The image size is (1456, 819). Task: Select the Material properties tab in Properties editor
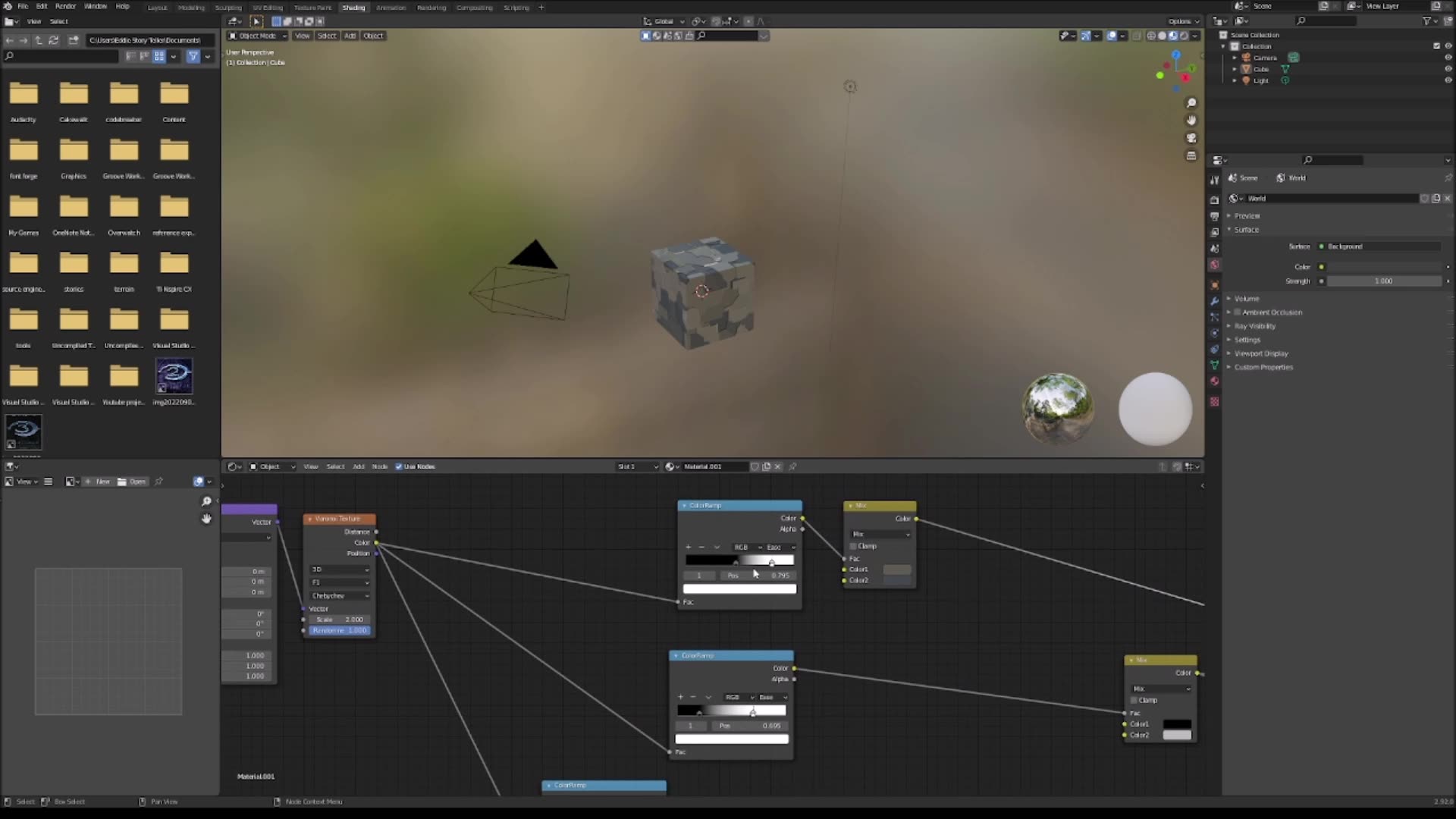point(1214,381)
